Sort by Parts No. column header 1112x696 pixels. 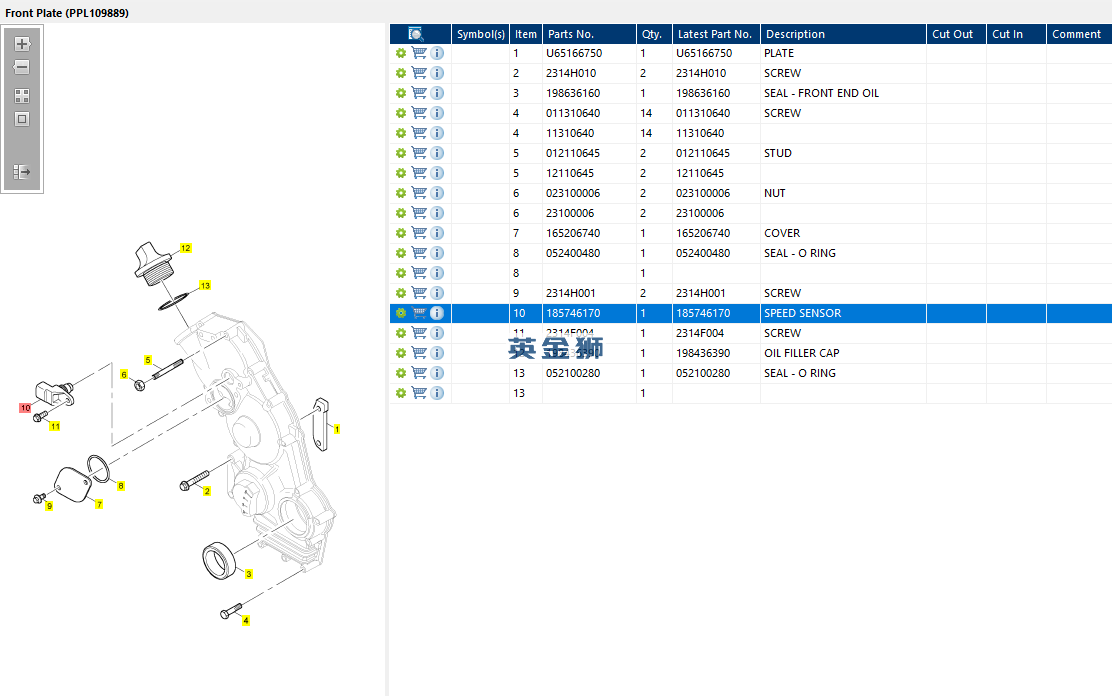589,34
